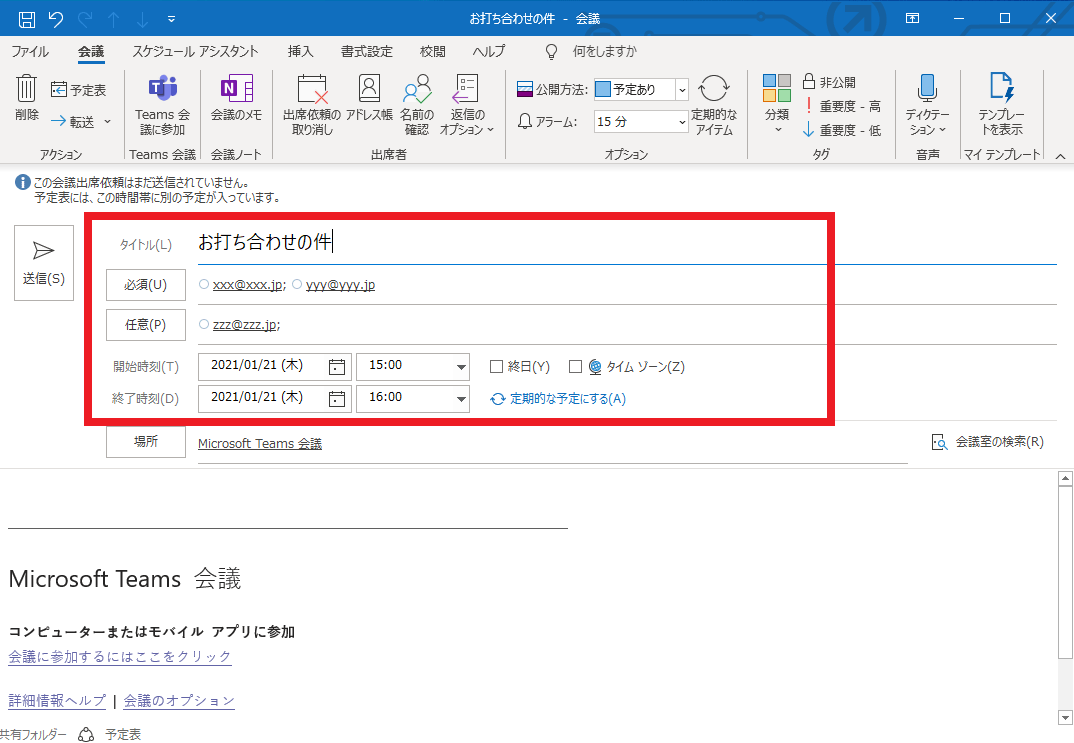Click the Redo icon in title bar
1074x743 pixels.
tap(85, 19)
